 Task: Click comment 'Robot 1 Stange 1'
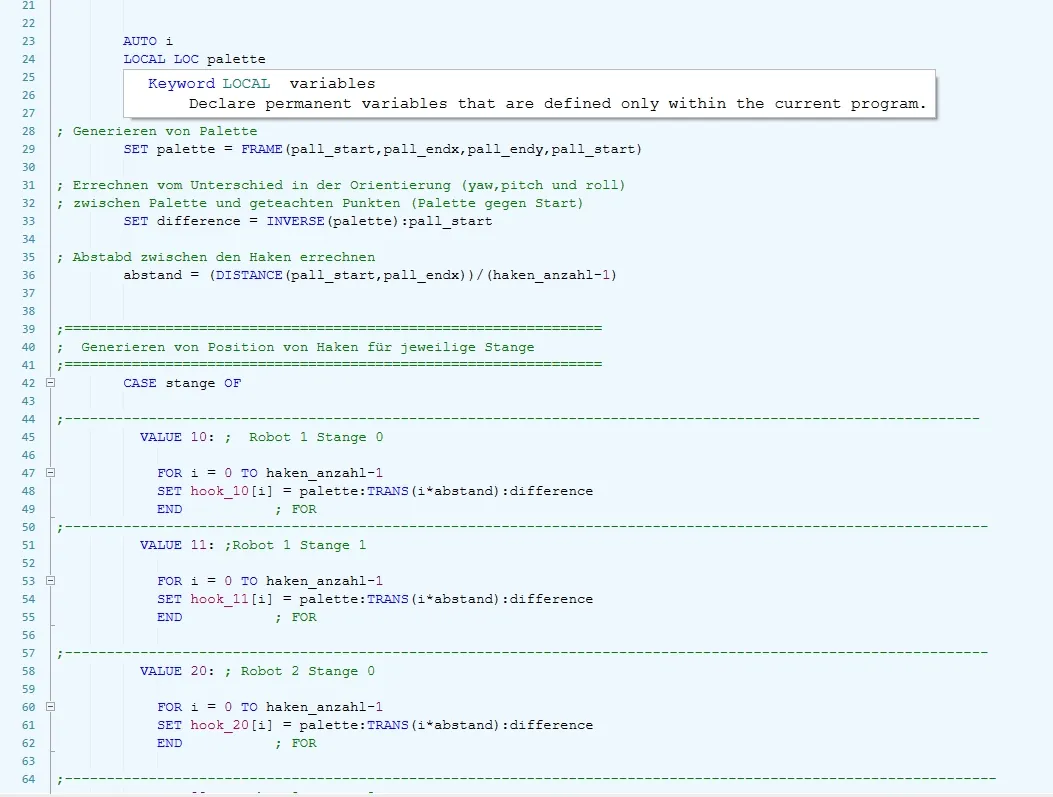[300, 545]
